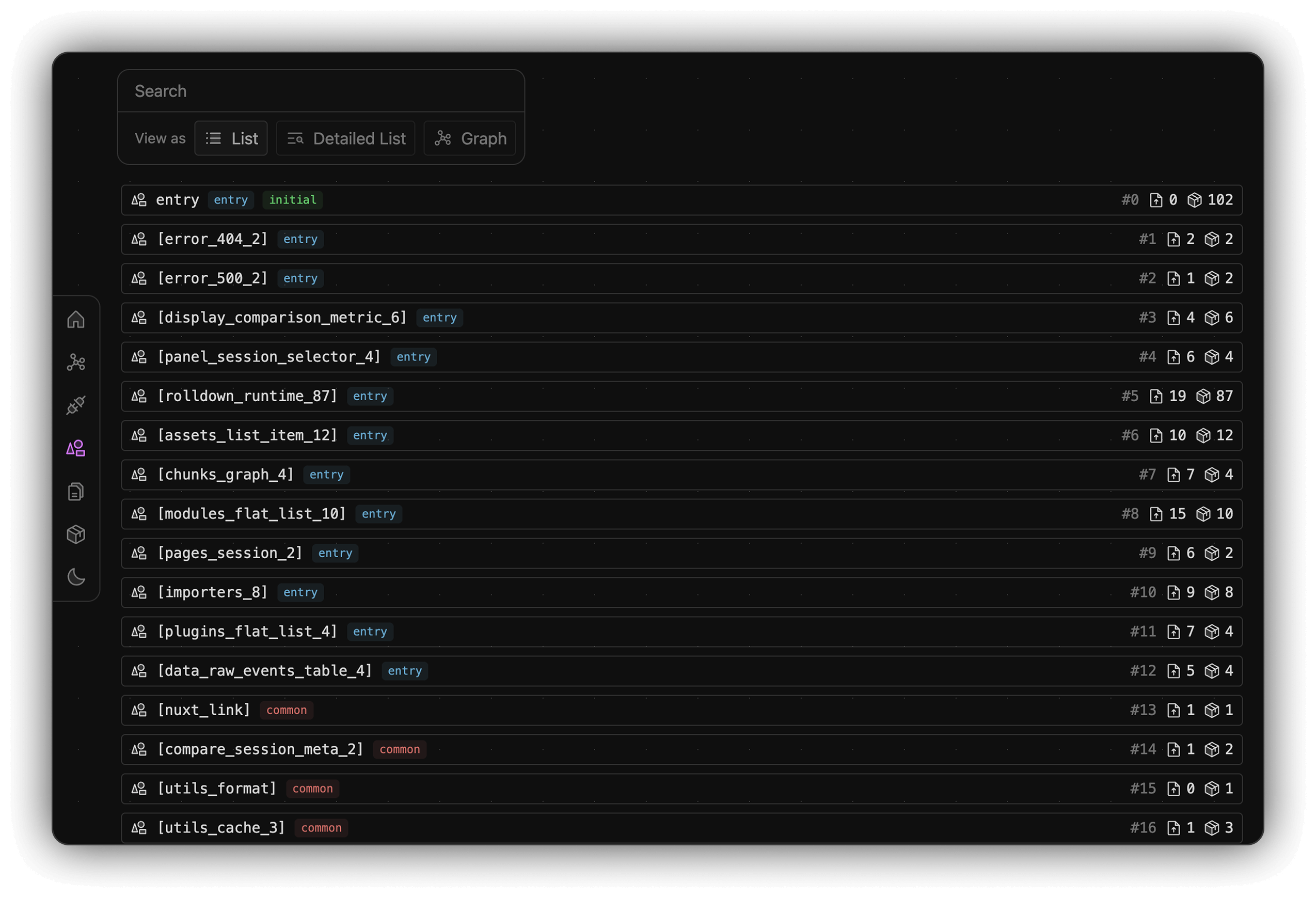Click the entry tag on [importers_8]

[300, 592]
